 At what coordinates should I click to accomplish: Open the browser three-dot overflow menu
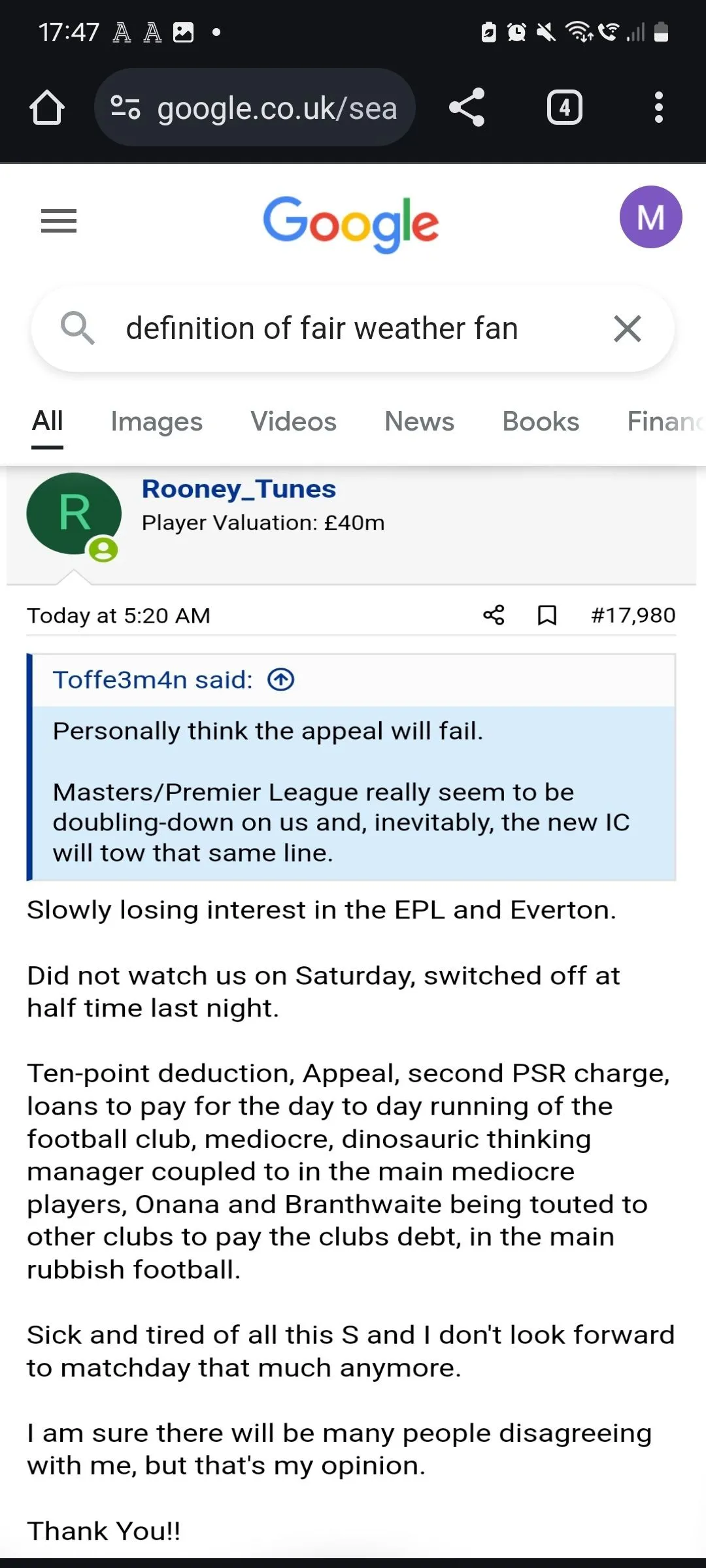[658, 107]
